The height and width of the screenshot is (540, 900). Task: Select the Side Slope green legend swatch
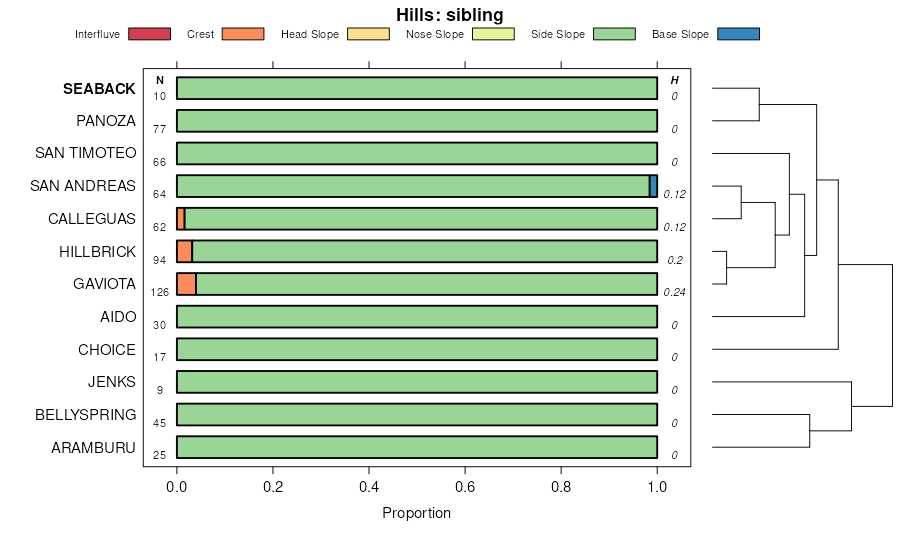[614, 34]
